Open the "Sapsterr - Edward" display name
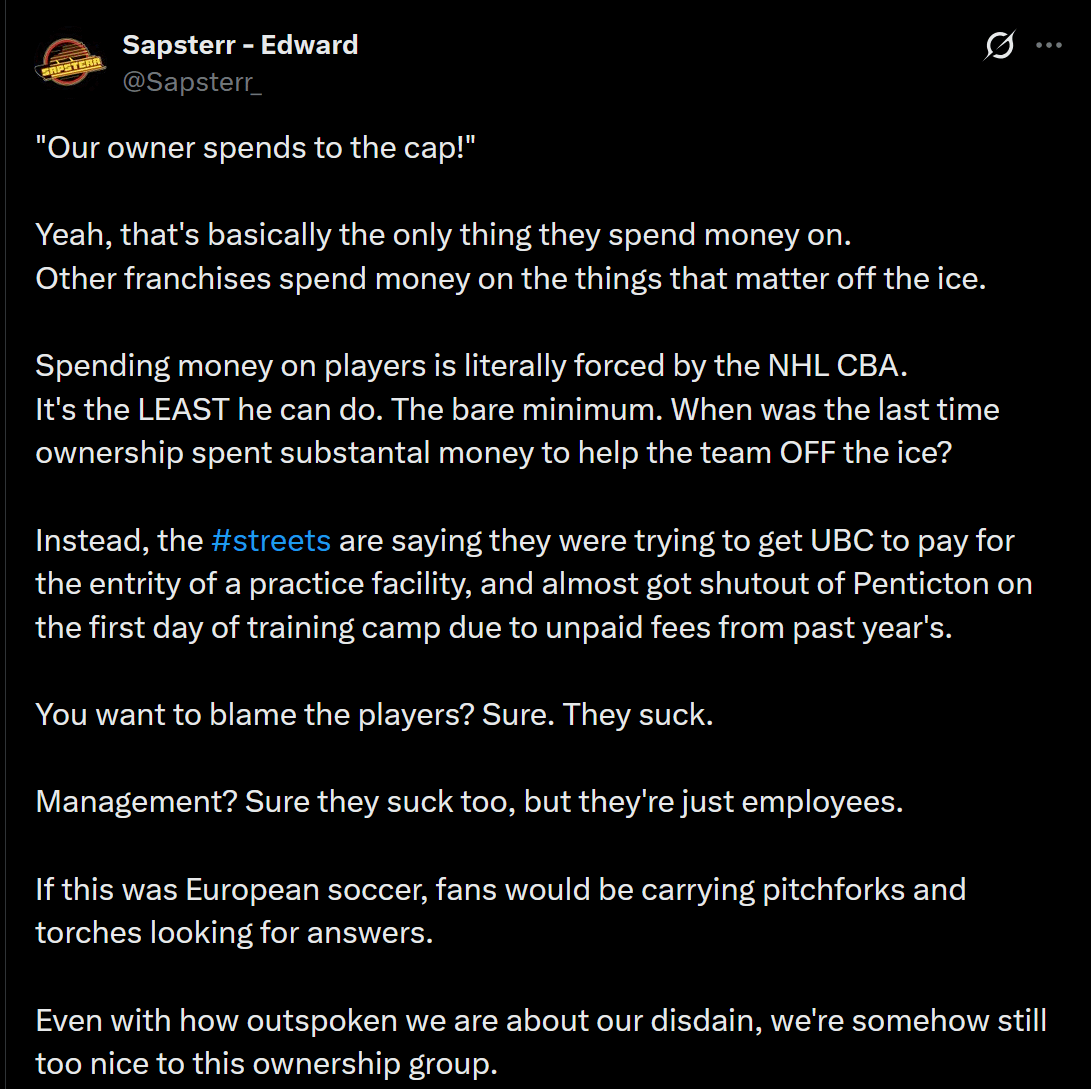Viewport: 1091px width, 1089px height. pos(239,45)
